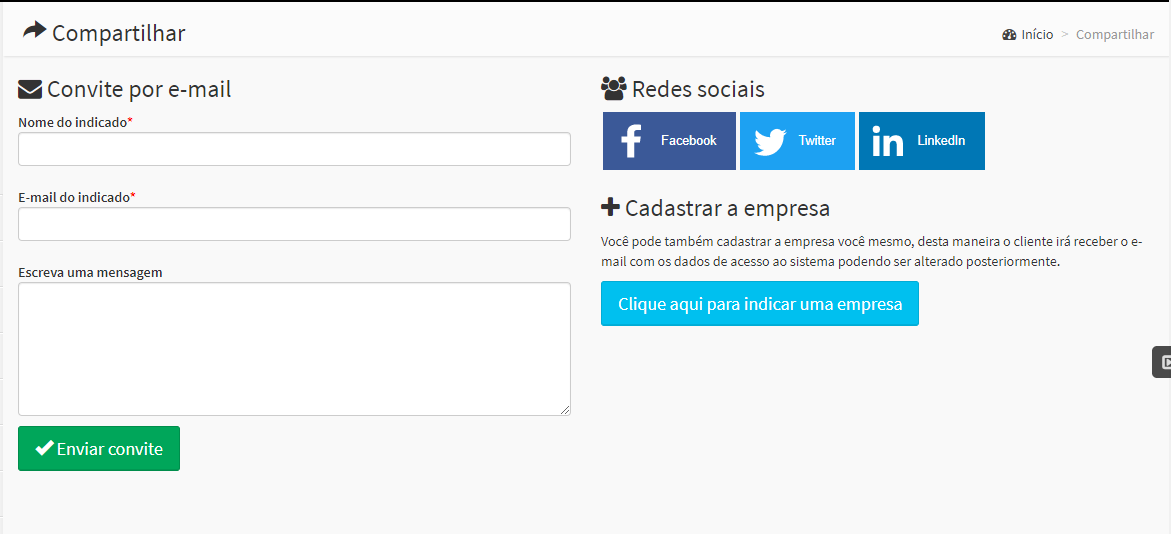The image size is (1171, 534).
Task: Click the message textarea resize handle
Action: point(565,410)
